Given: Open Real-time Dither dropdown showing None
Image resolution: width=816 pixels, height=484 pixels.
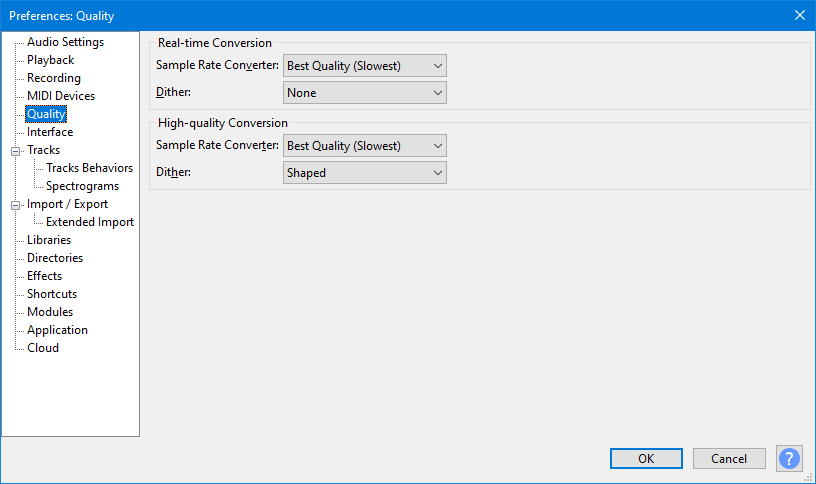Looking at the screenshot, I should [x=365, y=93].
